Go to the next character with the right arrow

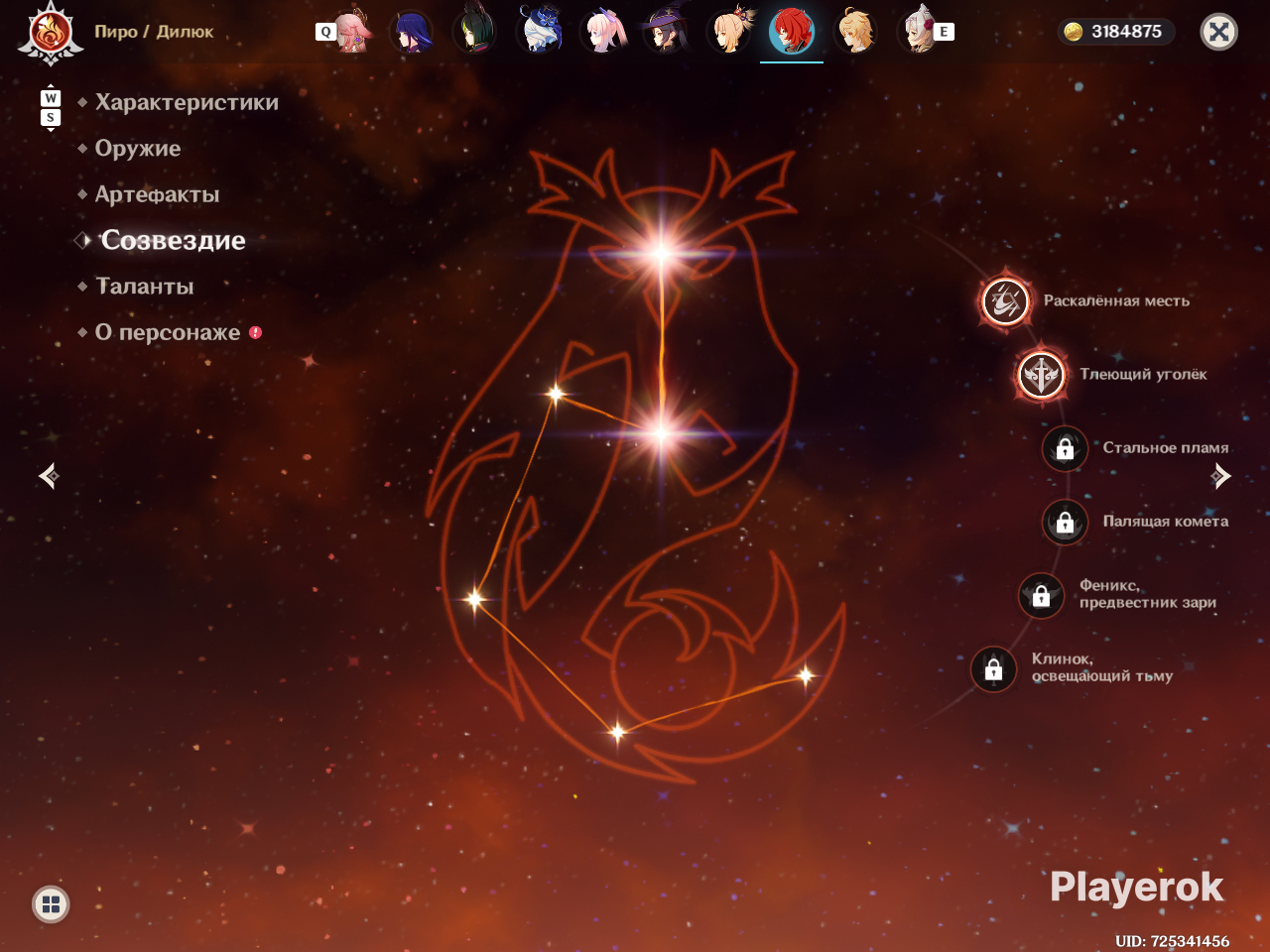click(x=1220, y=476)
